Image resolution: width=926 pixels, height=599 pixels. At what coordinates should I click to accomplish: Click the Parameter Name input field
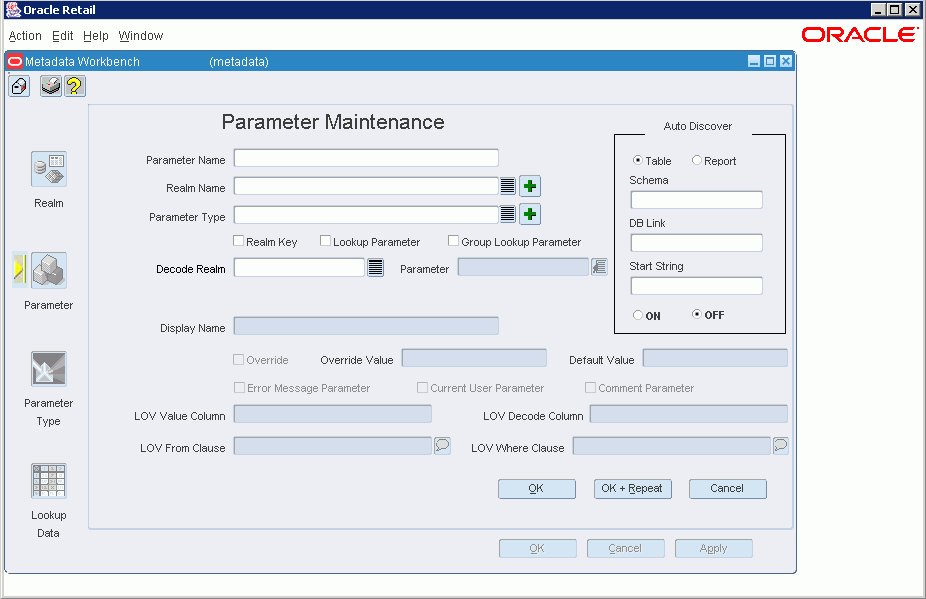366,158
